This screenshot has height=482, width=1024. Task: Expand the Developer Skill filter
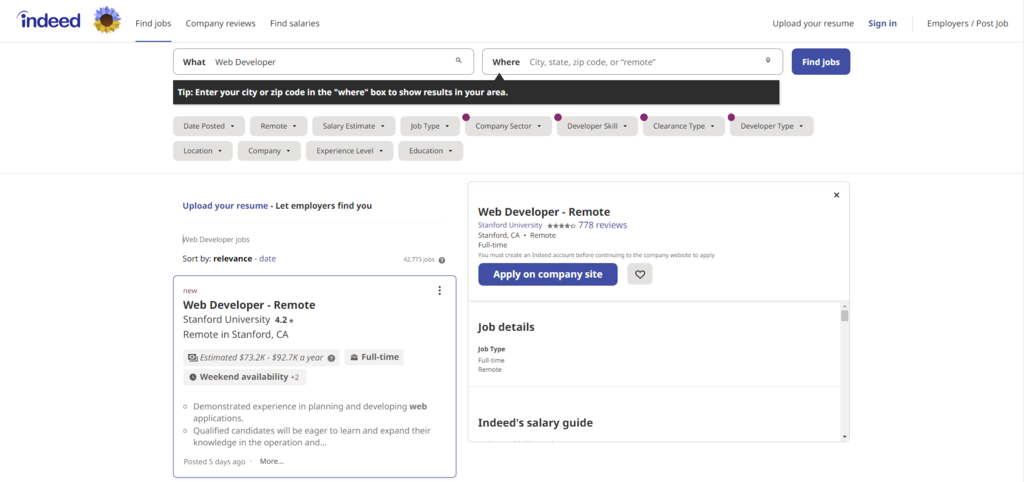click(598, 126)
